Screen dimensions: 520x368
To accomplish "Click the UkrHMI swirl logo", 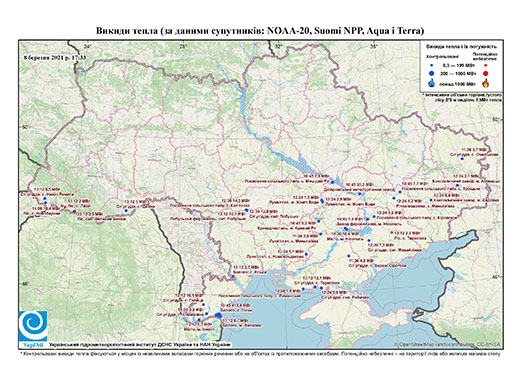I will click(x=33, y=326).
